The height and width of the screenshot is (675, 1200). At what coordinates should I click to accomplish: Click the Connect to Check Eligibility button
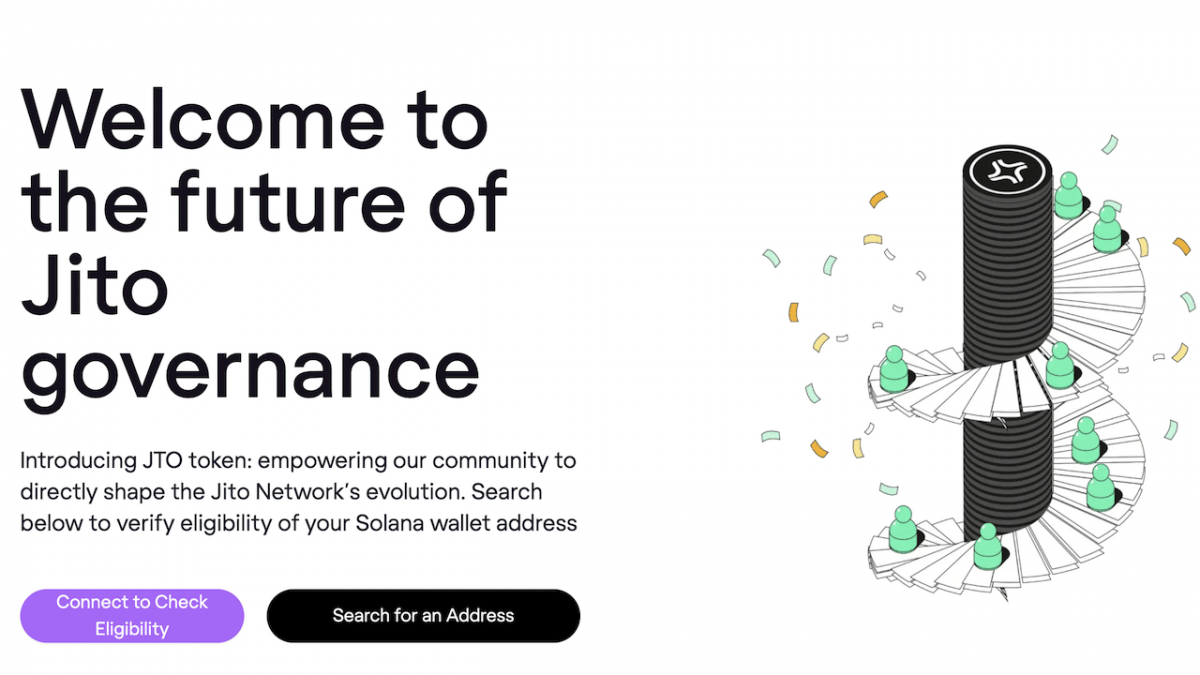[x=132, y=615]
